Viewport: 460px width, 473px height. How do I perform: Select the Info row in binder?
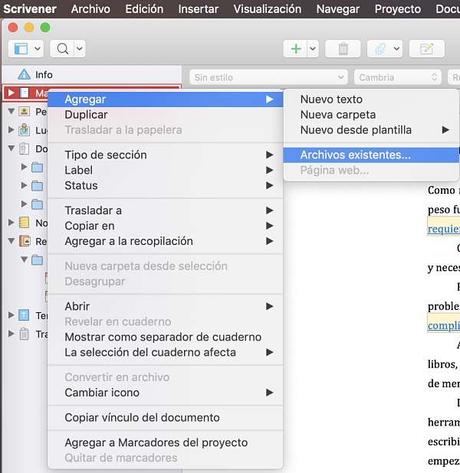[x=92, y=74]
